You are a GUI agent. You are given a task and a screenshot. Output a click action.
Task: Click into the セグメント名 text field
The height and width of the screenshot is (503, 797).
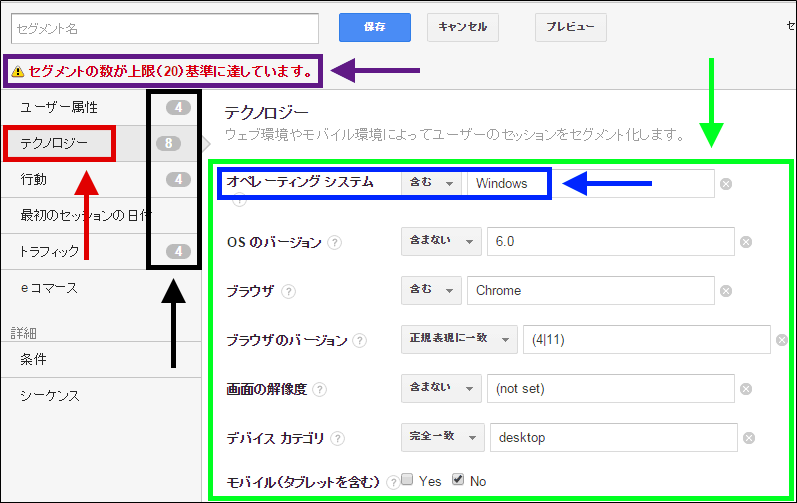tap(162, 28)
